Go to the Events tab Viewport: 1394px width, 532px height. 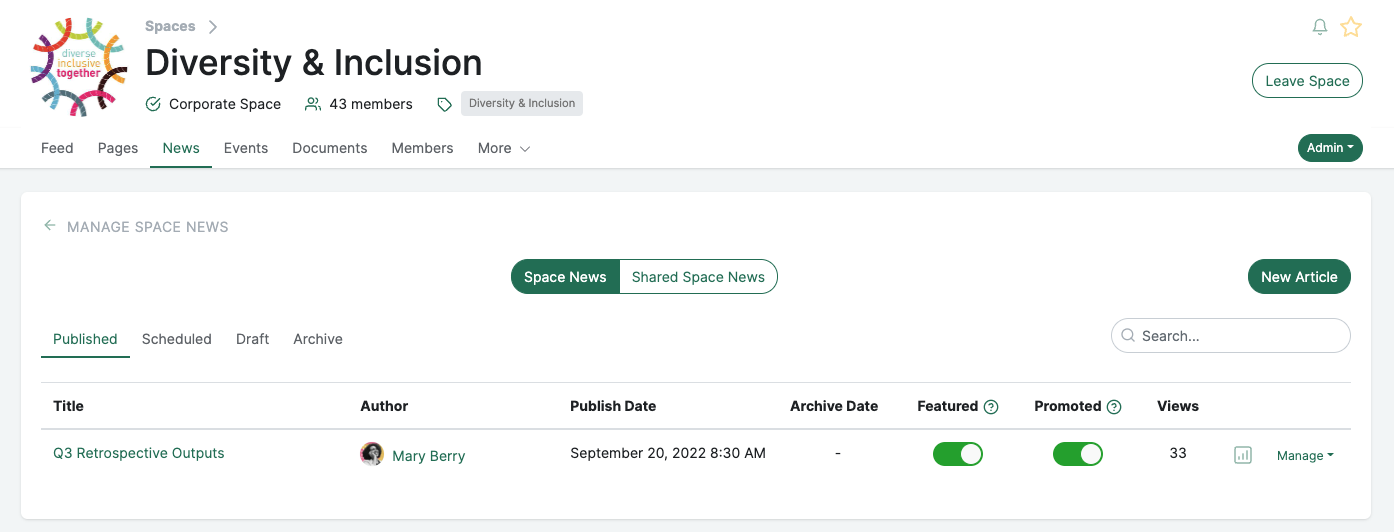246,148
